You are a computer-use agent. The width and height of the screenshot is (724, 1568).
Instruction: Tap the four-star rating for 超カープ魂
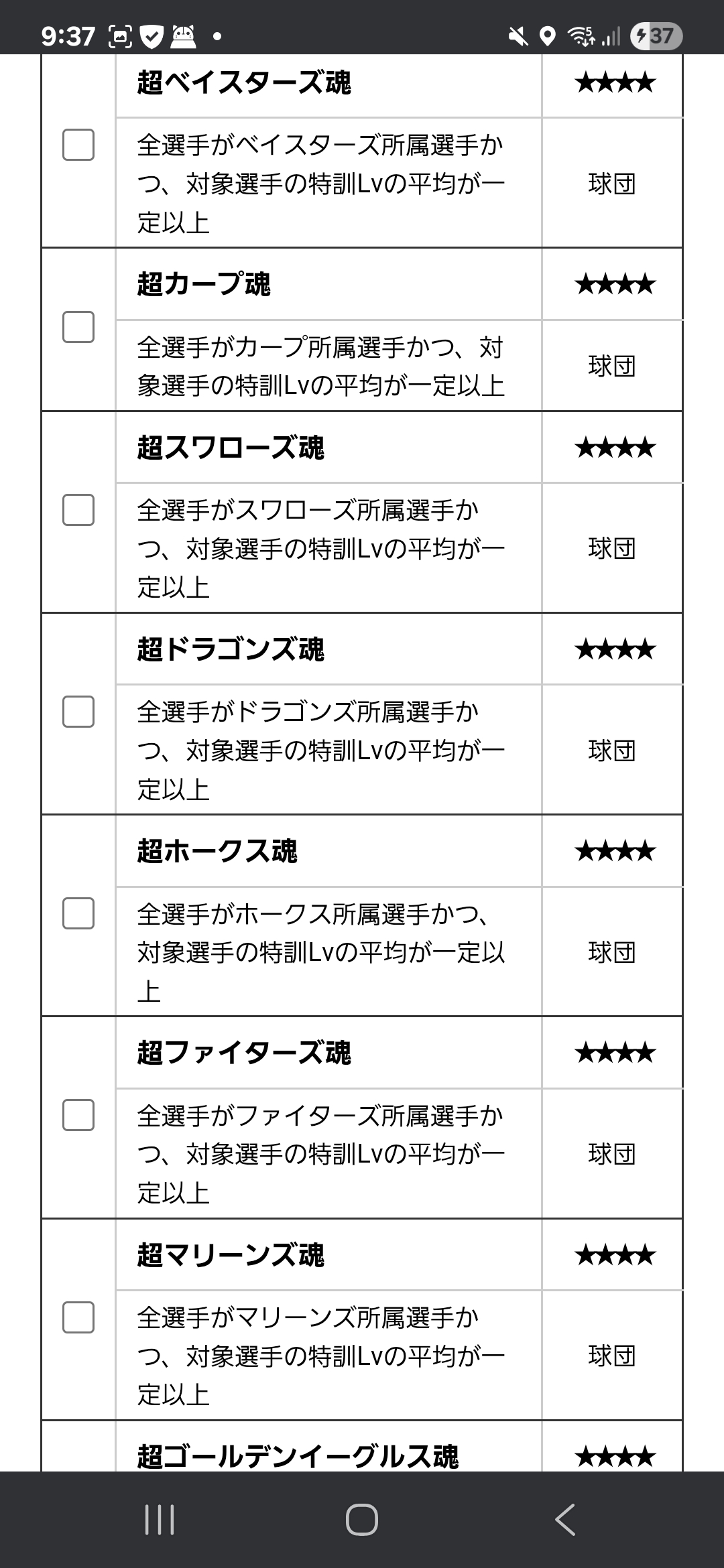[x=614, y=285]
